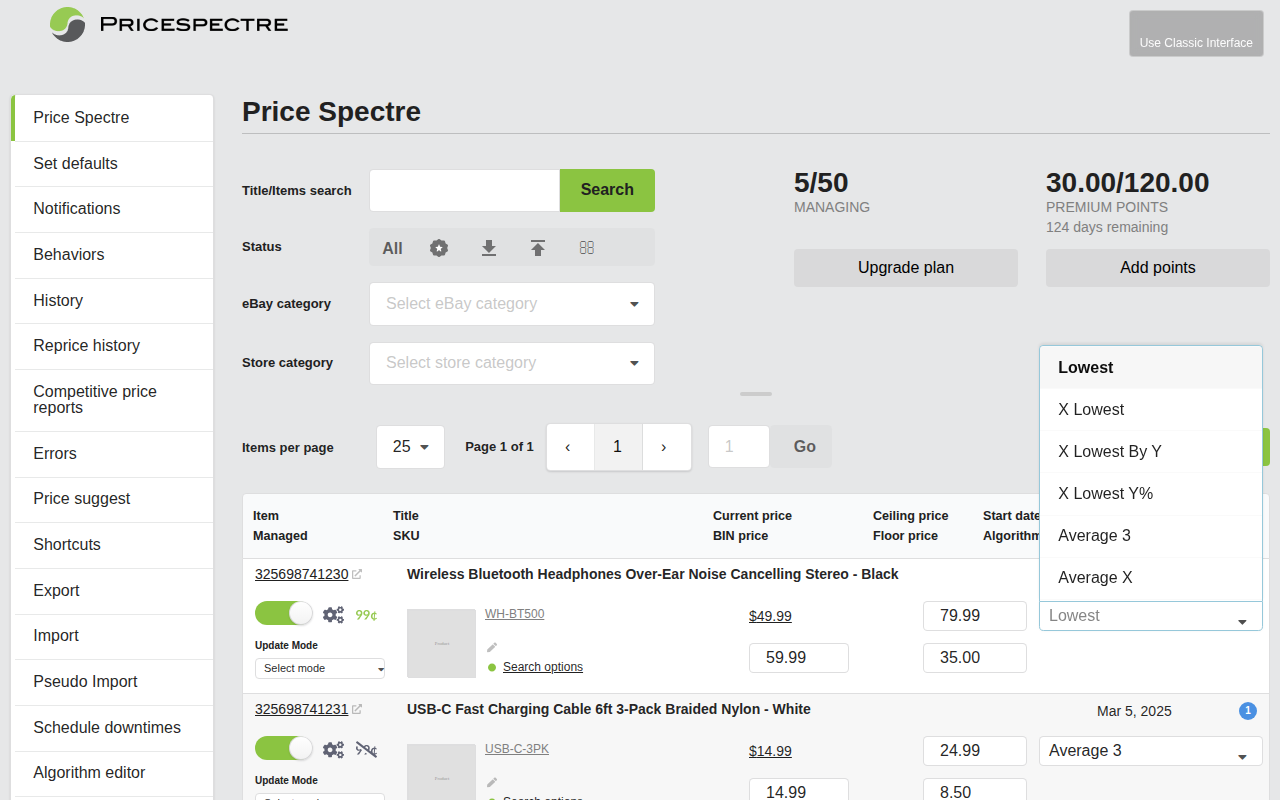The width and height of the screenshot is (1280, 800).
Task: Open repricing settings gears for WH-BT500
Action: (333, 613)
